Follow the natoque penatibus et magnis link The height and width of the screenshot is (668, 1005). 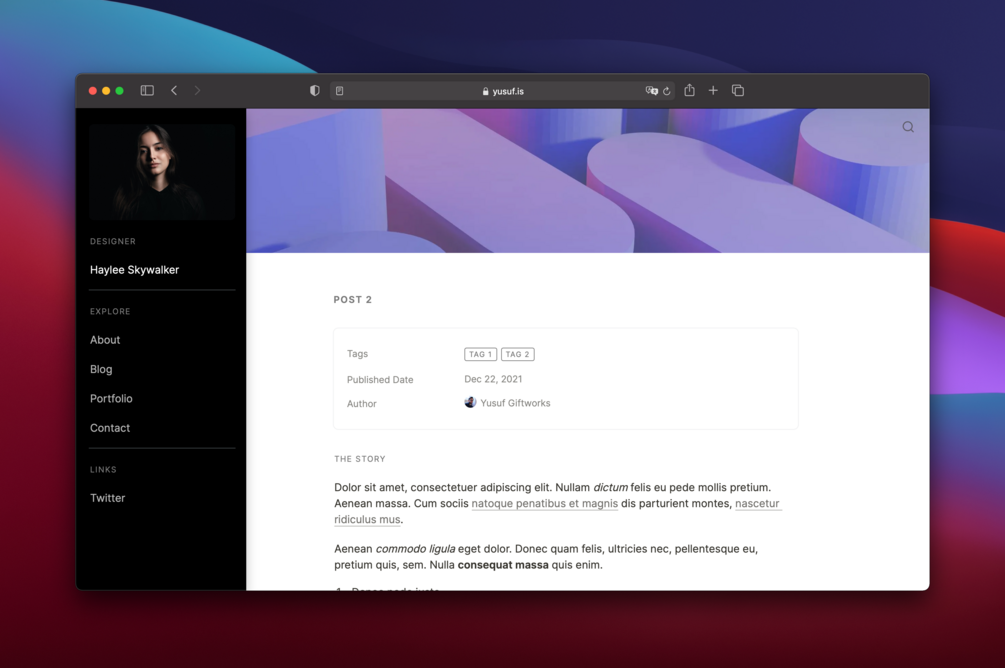[545, 504]
